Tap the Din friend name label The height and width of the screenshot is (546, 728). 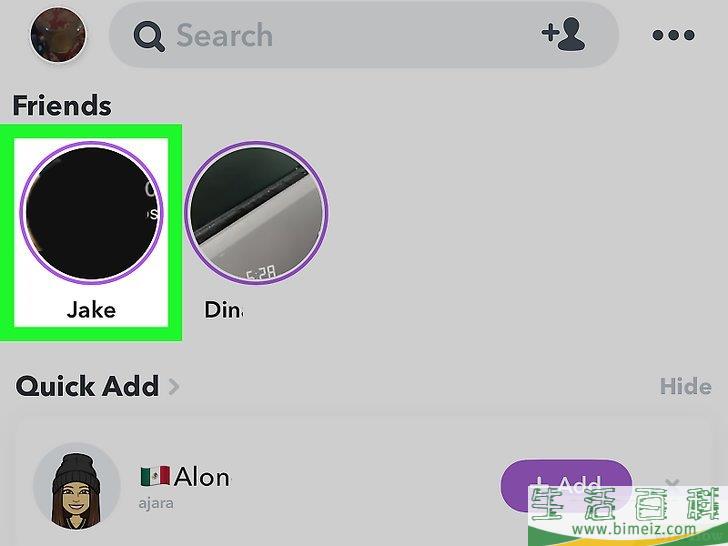click(x=224, y=310)
